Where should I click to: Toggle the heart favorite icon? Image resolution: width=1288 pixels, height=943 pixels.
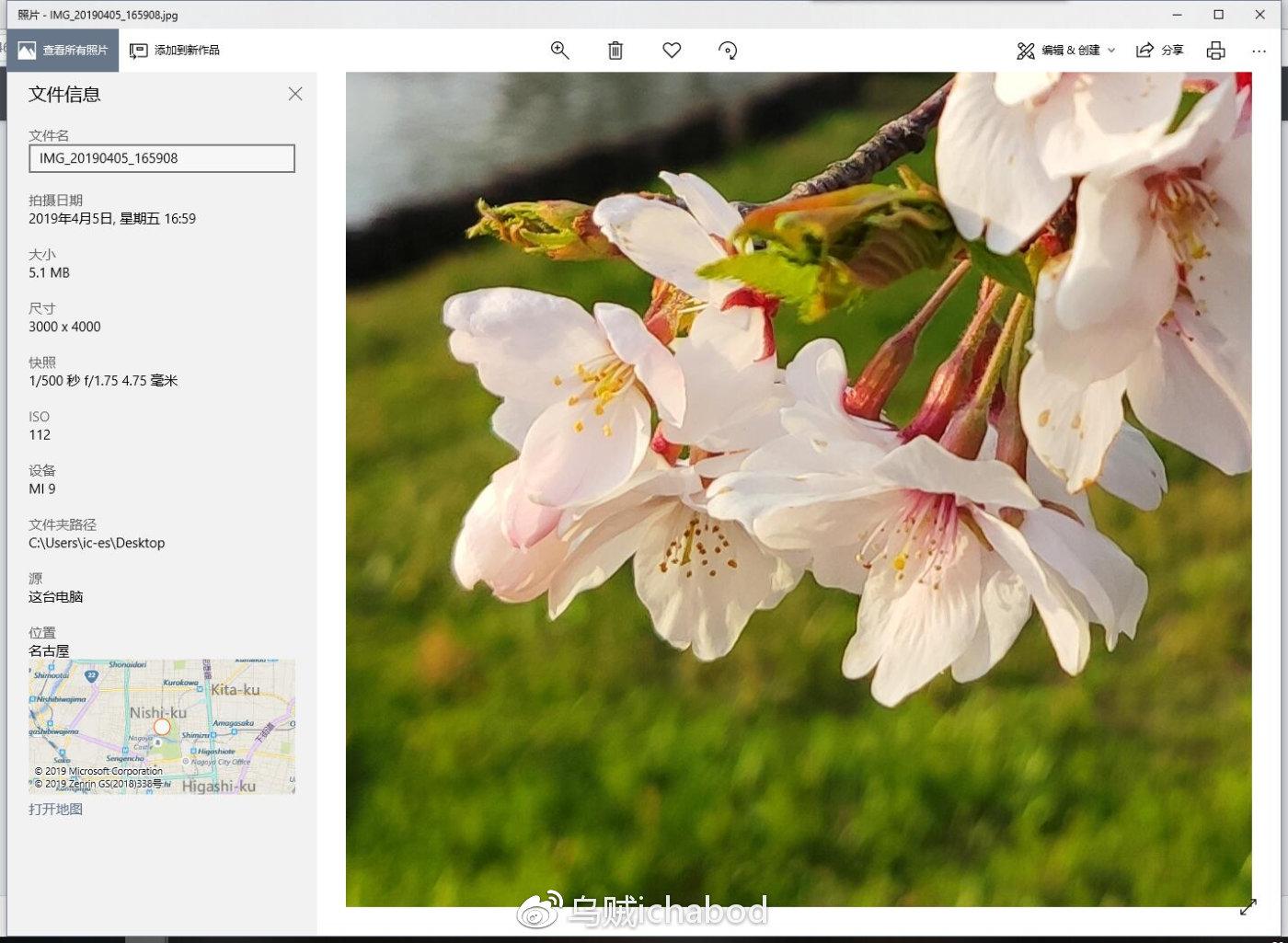coord(672,51)
